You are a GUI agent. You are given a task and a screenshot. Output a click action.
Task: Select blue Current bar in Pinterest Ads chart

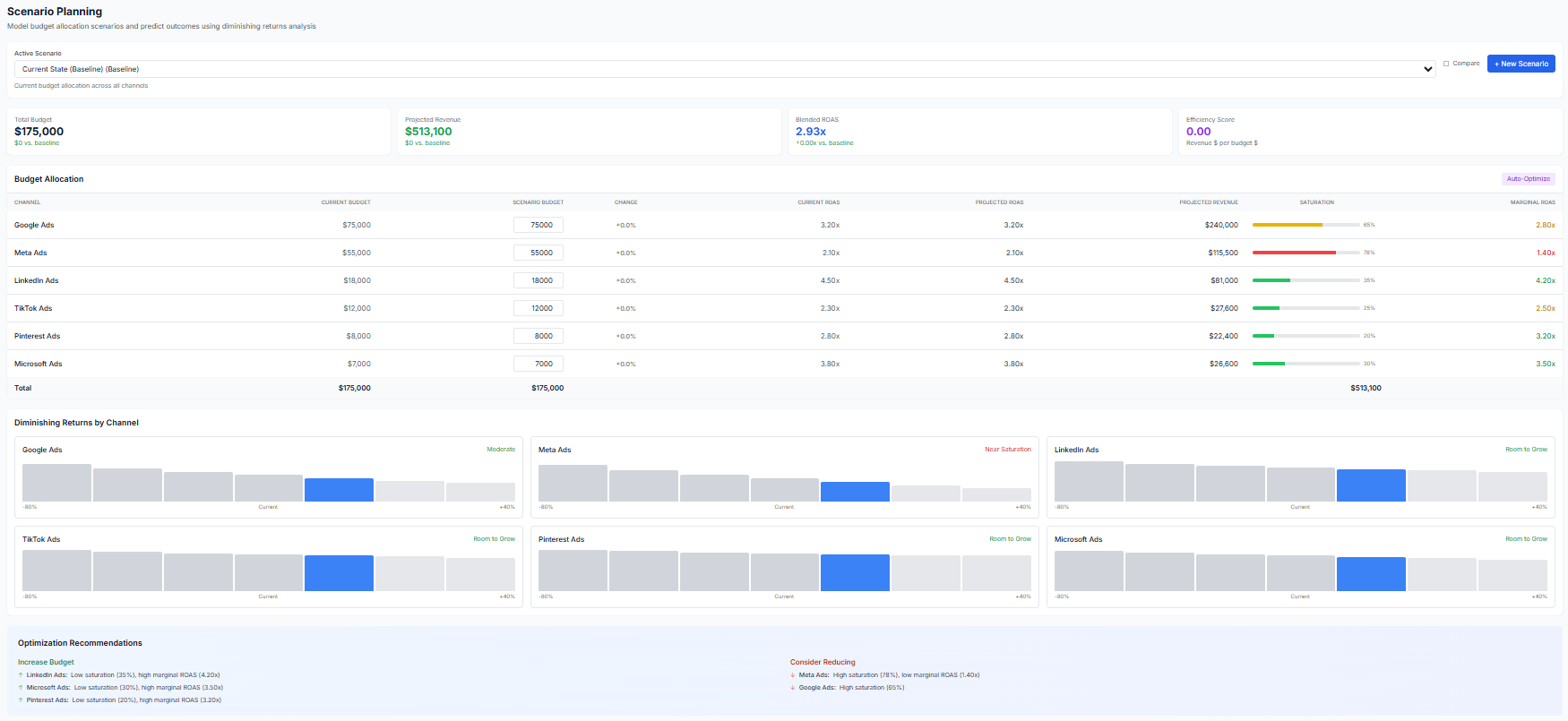click(855, 572)
